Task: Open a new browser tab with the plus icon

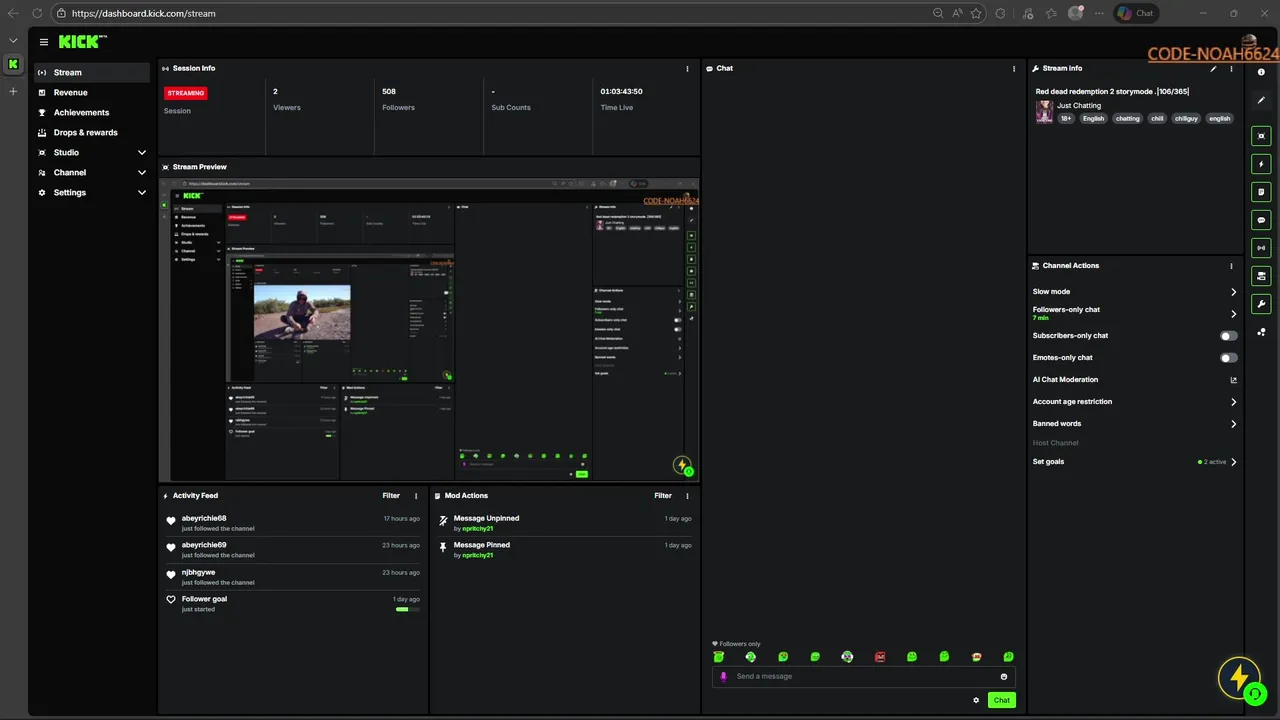Action: (13, 91)
